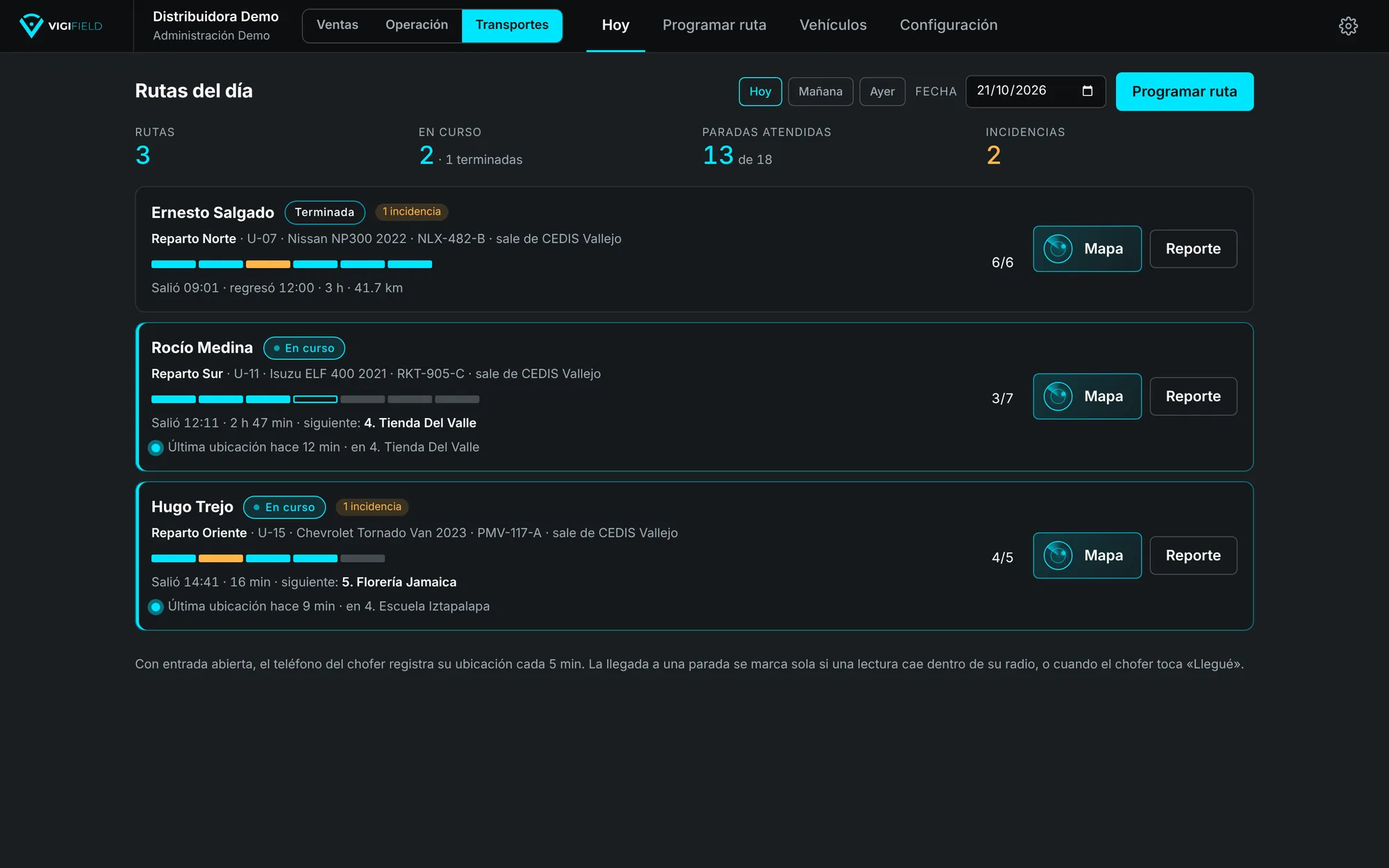Screen dimensions: 1389x868
Task: Go to the Vehículos tab
Action: tap(833, 25)
